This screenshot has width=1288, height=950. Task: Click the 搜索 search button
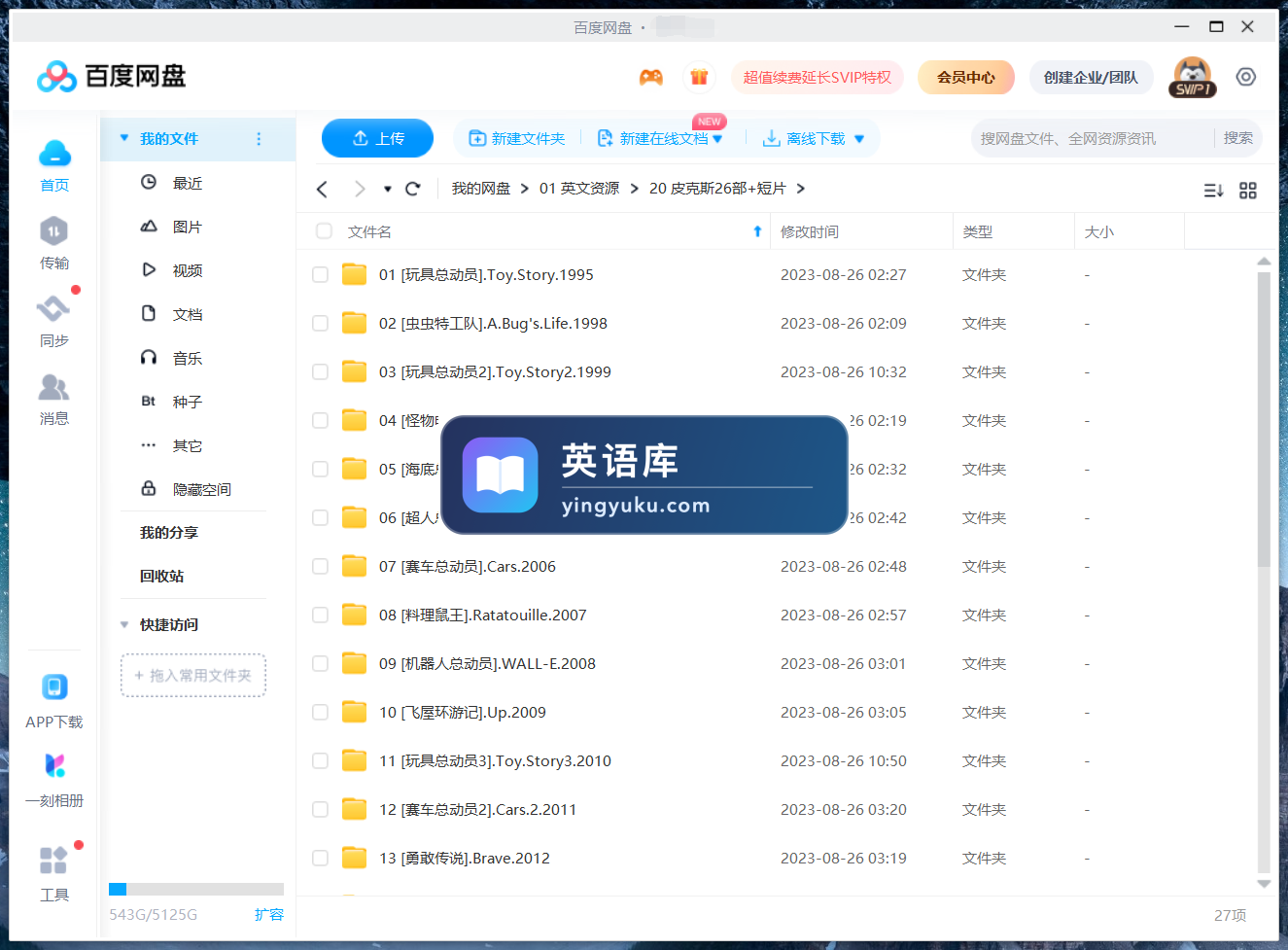coord(1237,138)
